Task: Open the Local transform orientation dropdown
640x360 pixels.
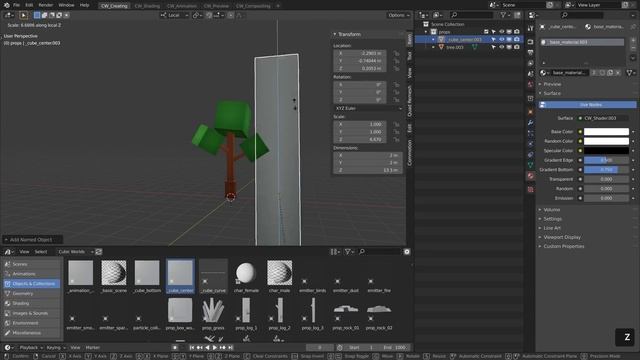Action: (x=174, y=15)
